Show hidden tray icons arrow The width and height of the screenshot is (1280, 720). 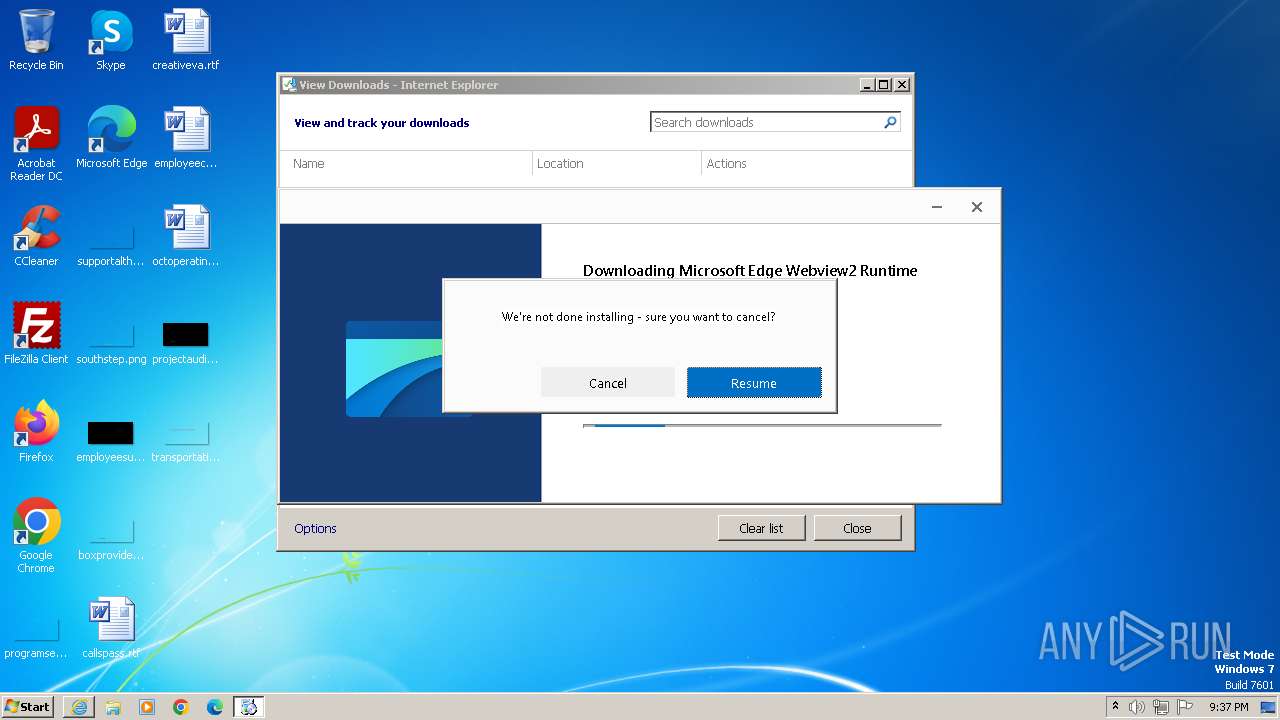(x=1116, y=706)
